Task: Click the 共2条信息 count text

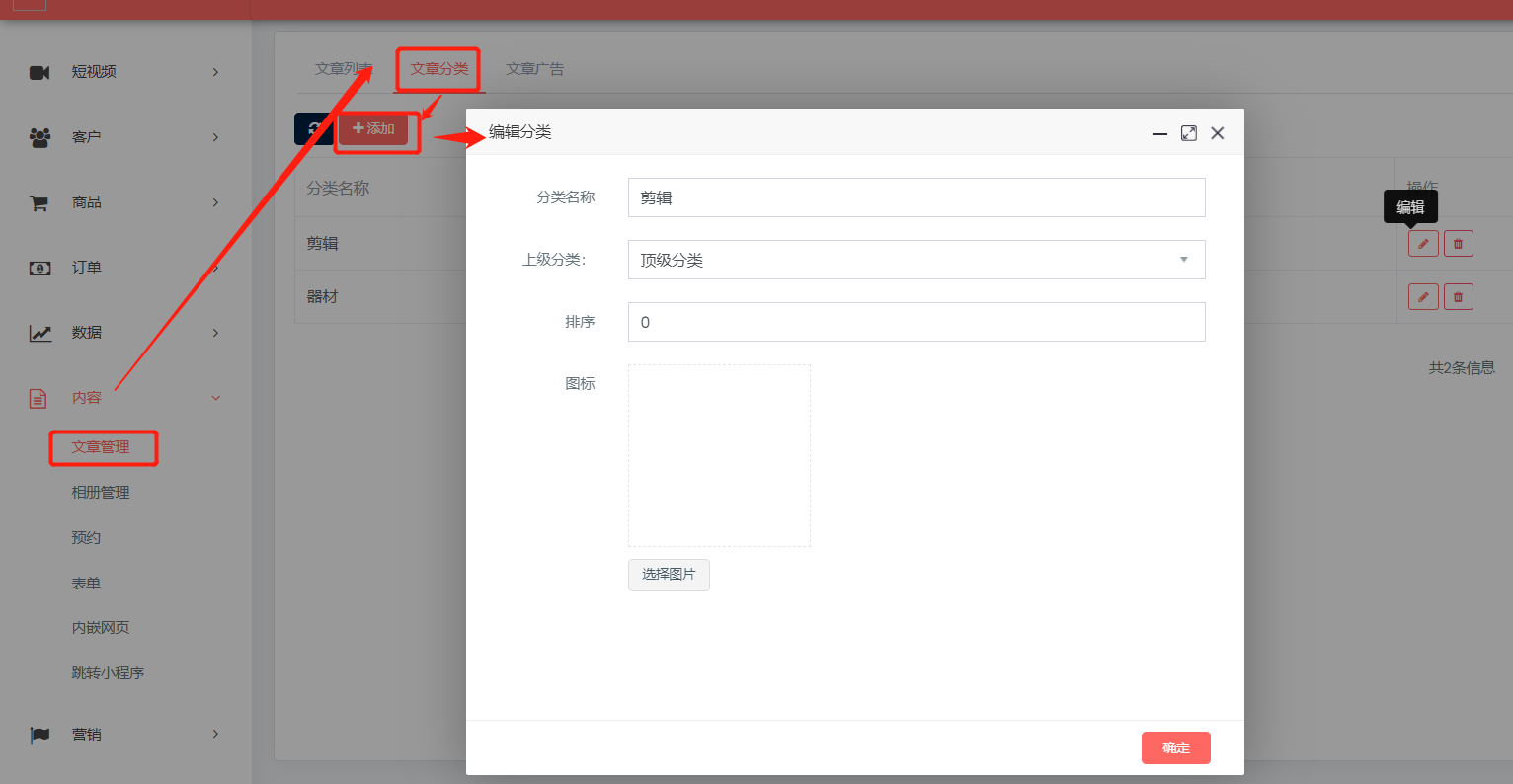Action: click(1462, 367)
